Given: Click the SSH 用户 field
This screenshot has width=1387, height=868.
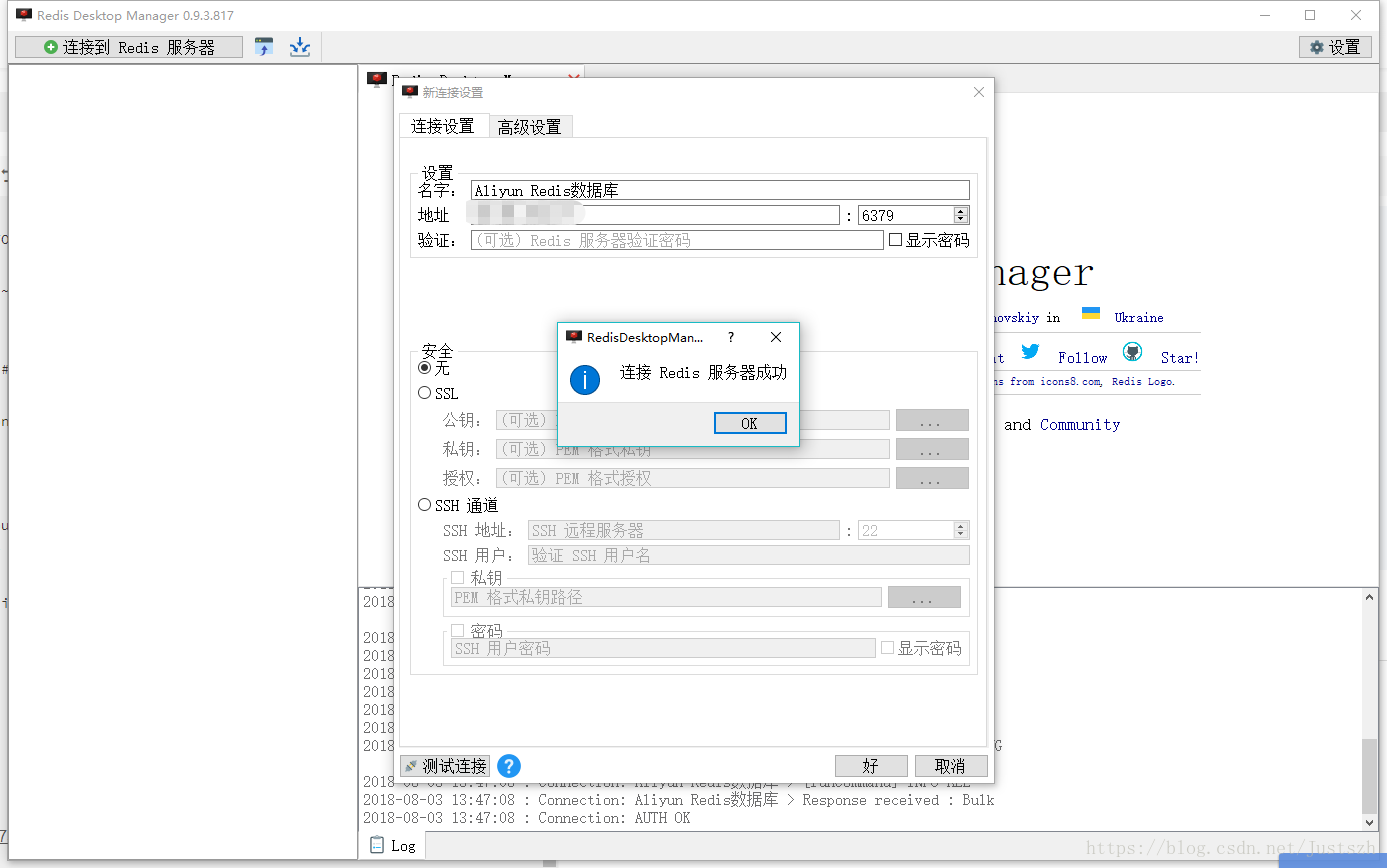Looking at the screenshot, I should [749, 555].
